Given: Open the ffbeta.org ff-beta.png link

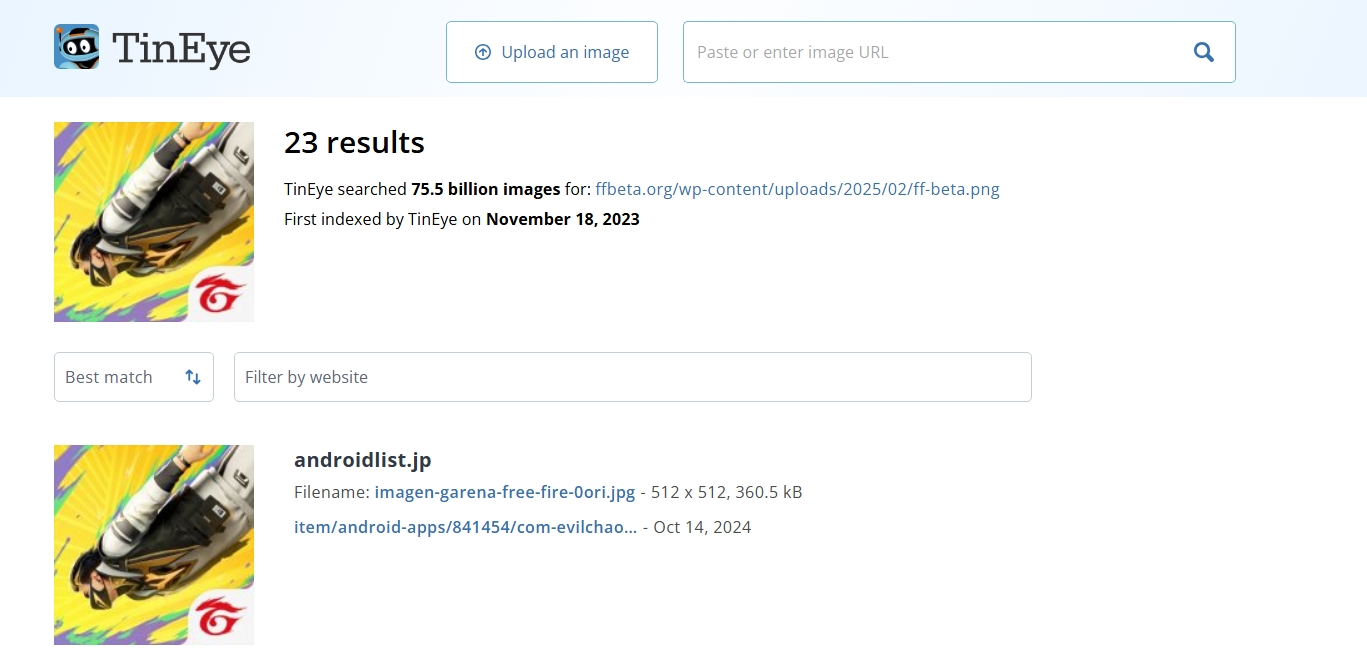Looking at the screenshot, I should [797, 189].
